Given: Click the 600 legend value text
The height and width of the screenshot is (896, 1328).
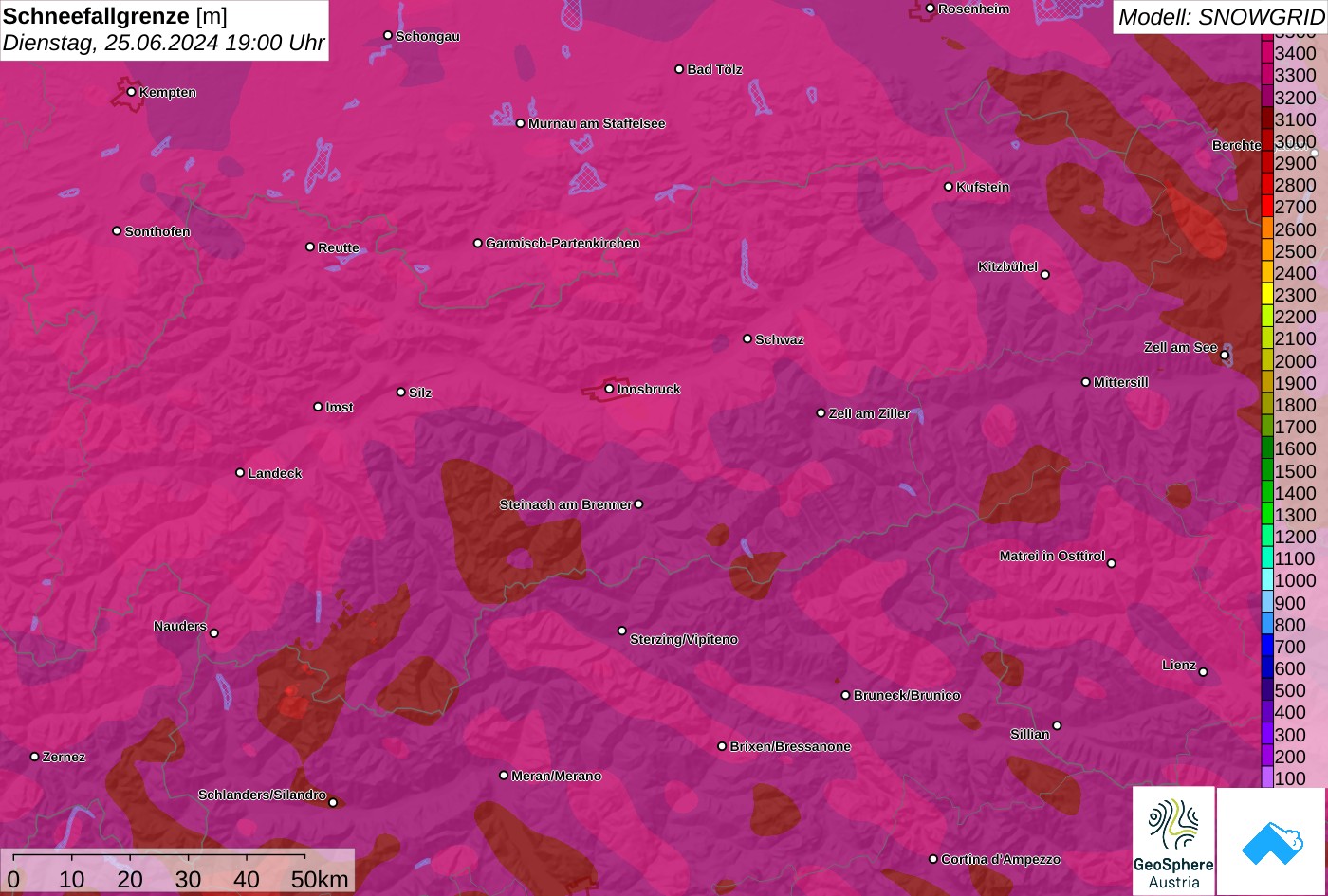Looking at the screenshot, I should coord(1290,668).
